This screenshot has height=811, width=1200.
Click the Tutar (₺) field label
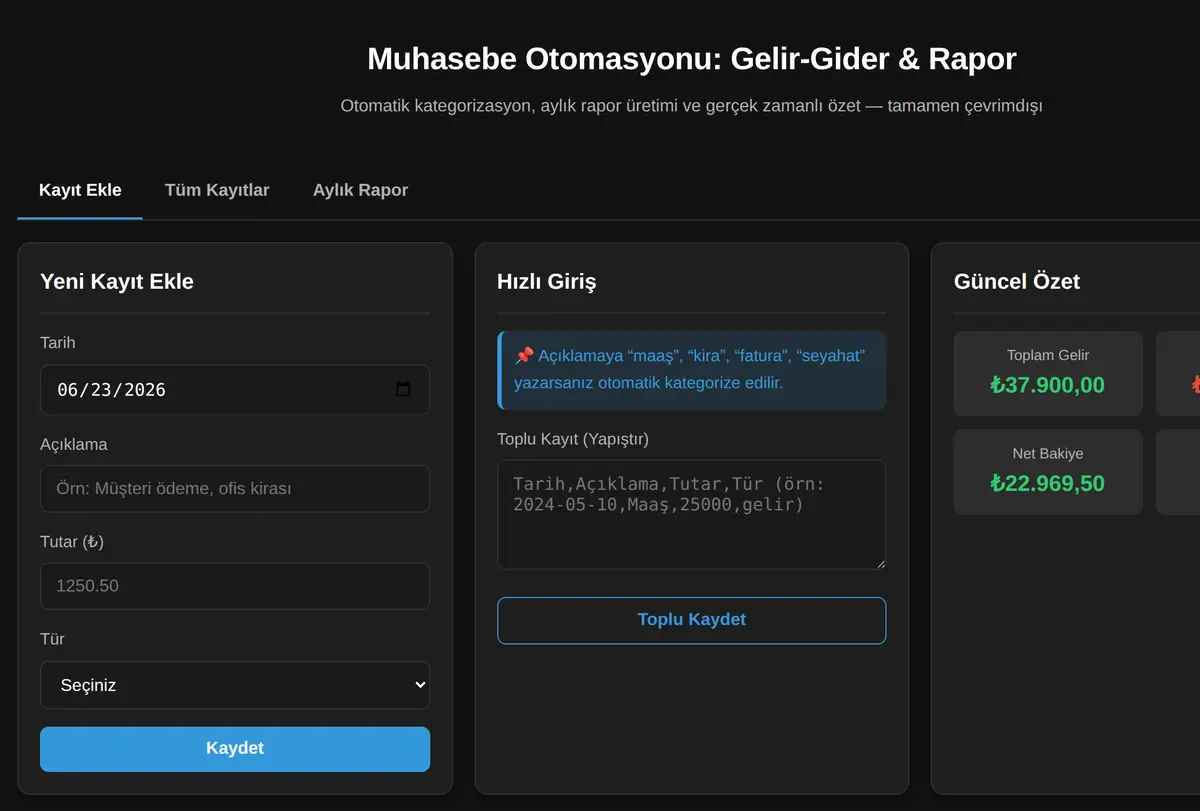click(72, 541)
